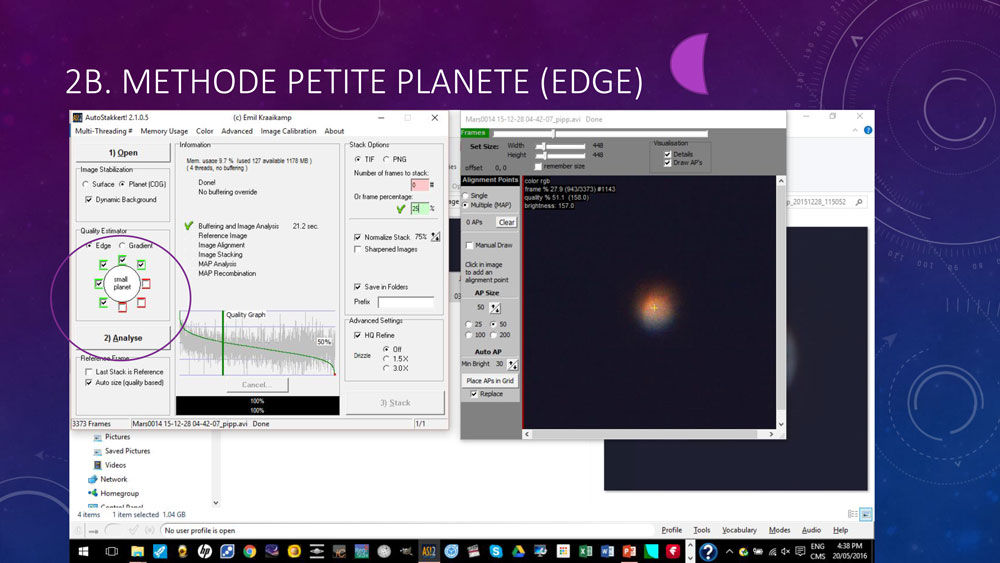This screenshot has width=1000, height=563.
Task: Select AP size 100
Action: point(469,335)
